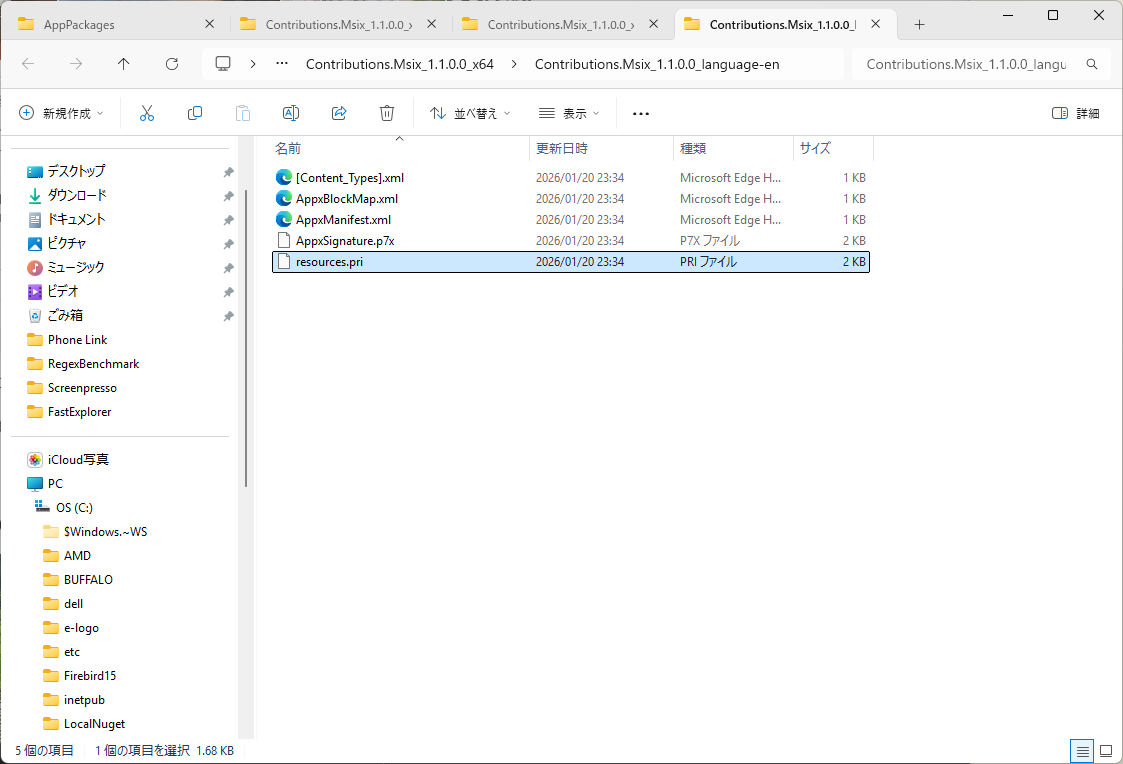The width and height of the screenshot is (1123, 764).
Task: Click the Copy icon in toolbar
Action: (195, 113)
